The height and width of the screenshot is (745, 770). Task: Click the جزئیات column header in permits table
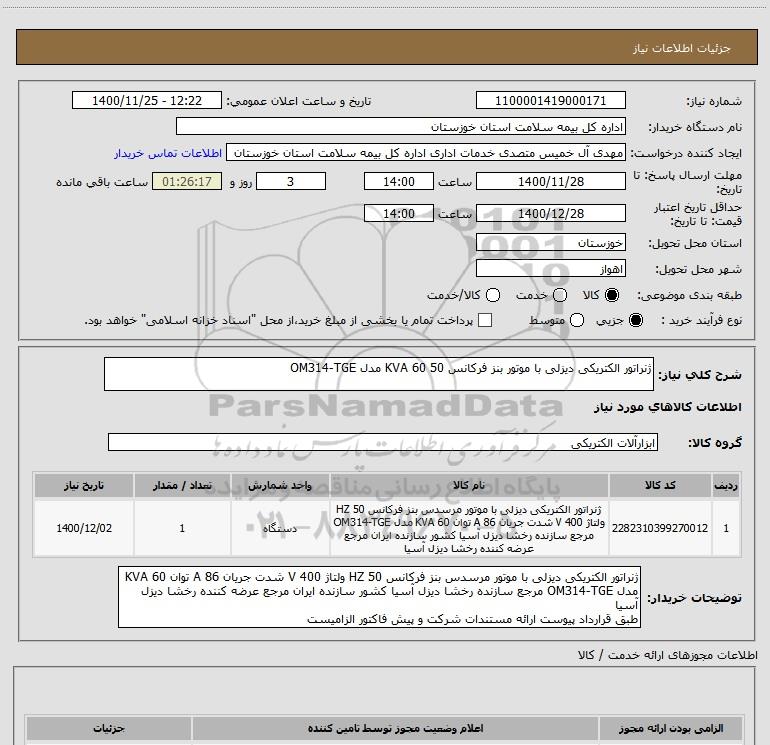109,728
